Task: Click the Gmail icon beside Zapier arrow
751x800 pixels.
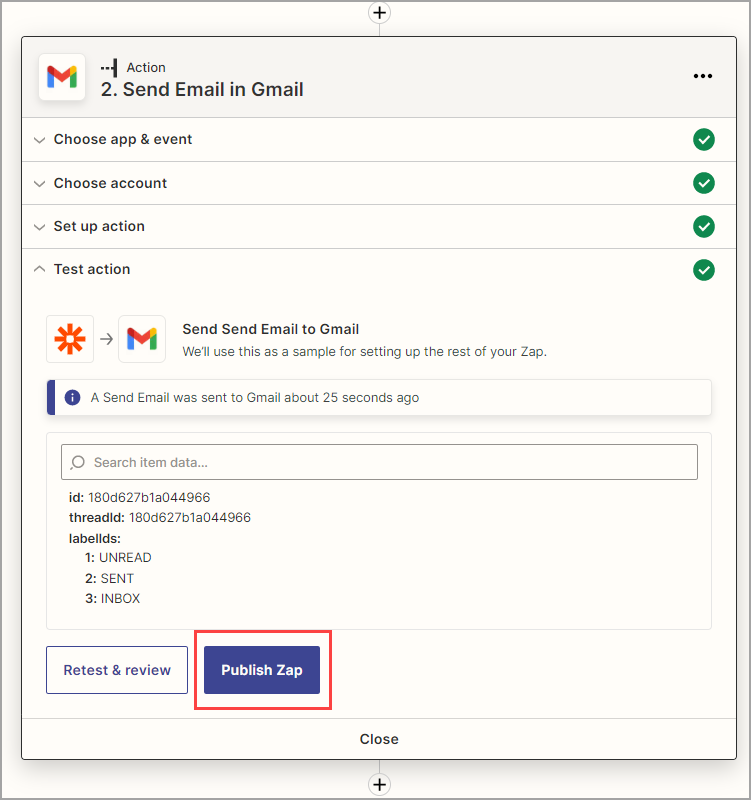Action: tap(142, 339)
